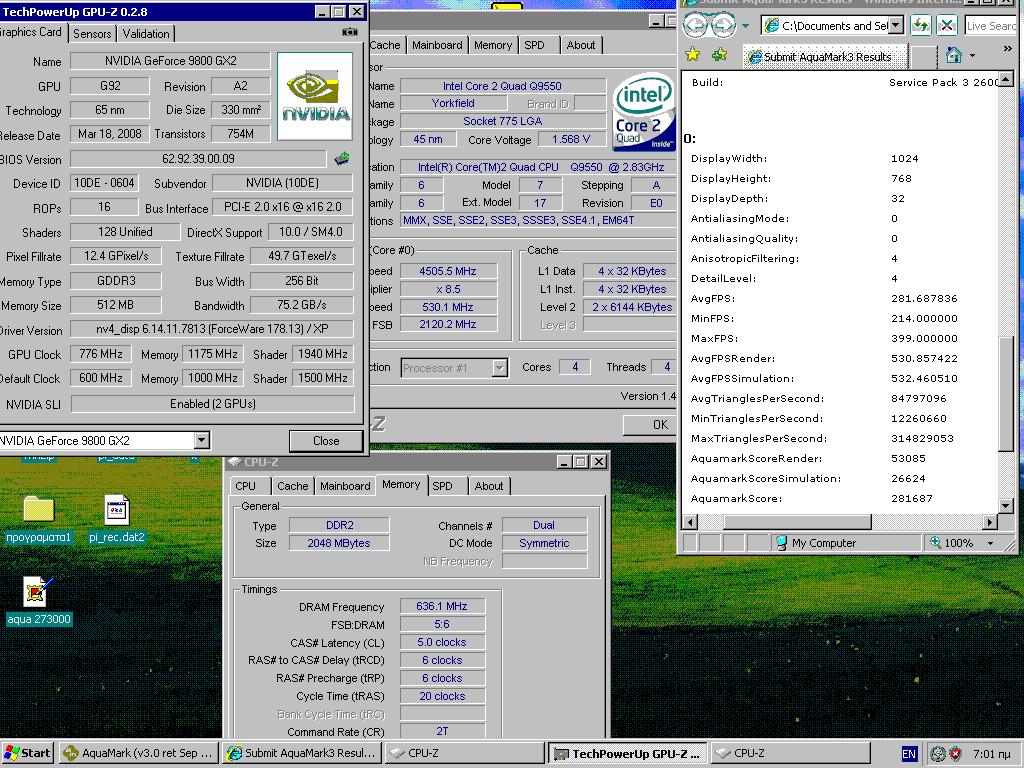Select the pi_rec.dat2 file icon

[x=117, y=510]
